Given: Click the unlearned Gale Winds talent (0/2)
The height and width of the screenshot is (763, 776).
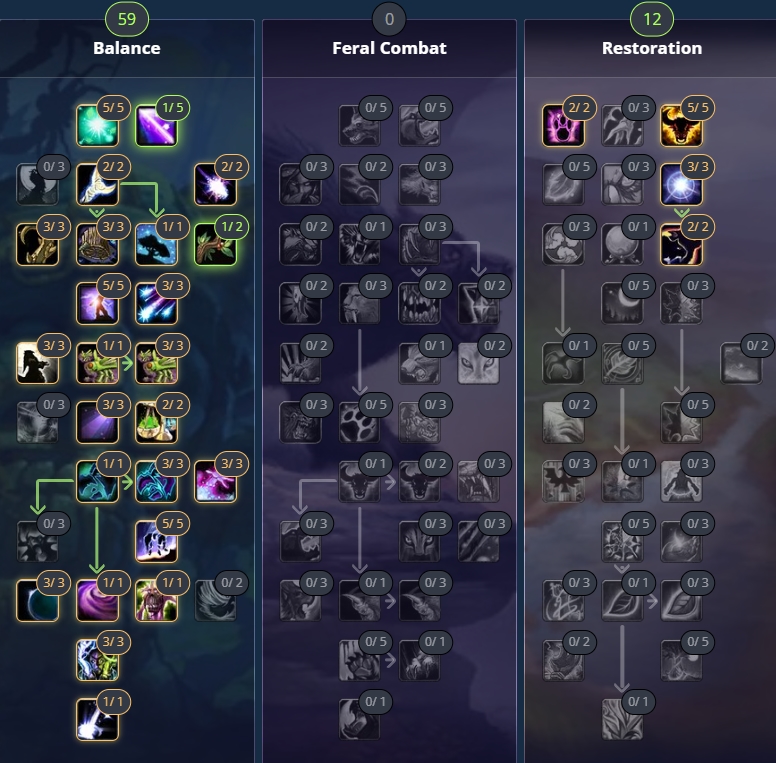Looking at the screenshot, I should tap(216, 601).
